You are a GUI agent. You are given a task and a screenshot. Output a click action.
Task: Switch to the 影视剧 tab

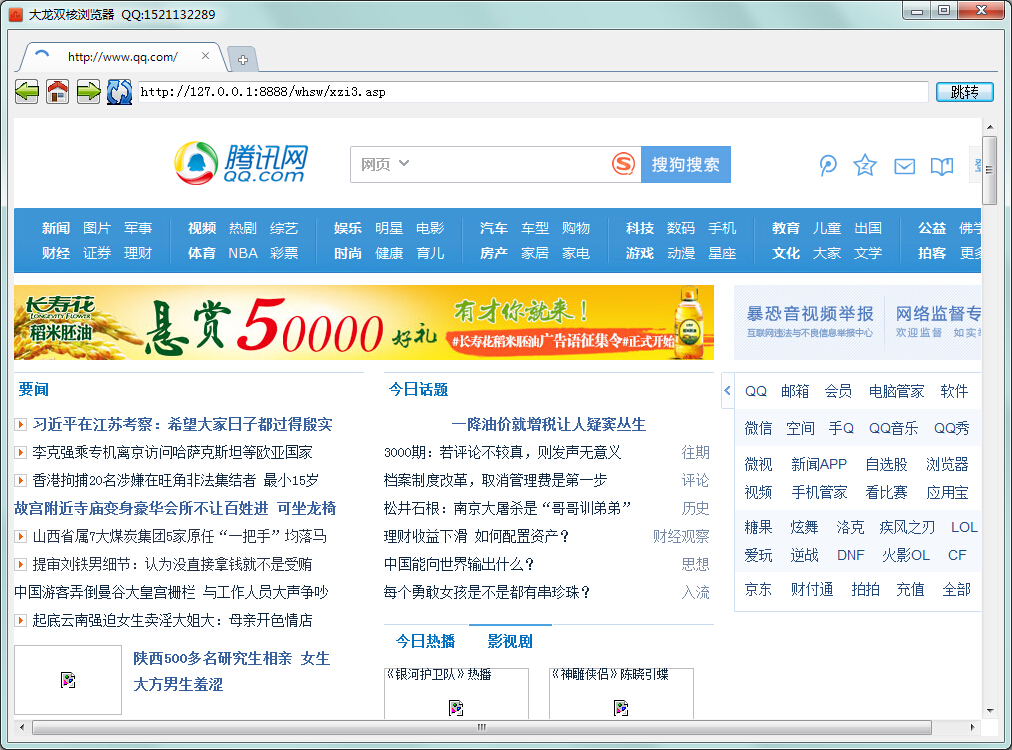coord(510,641)
